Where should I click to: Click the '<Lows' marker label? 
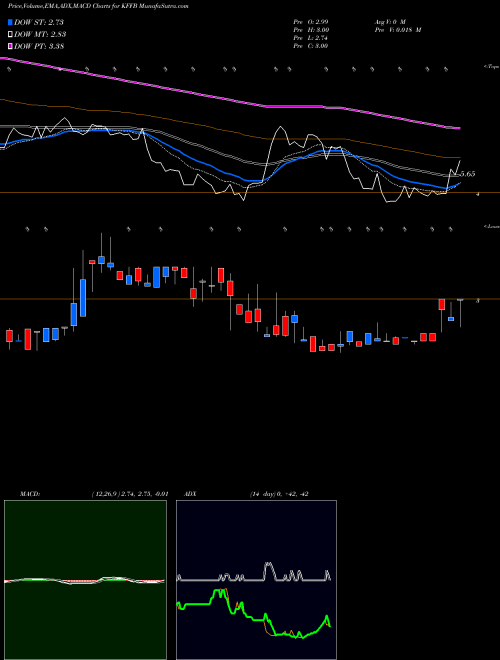point(491,226)
